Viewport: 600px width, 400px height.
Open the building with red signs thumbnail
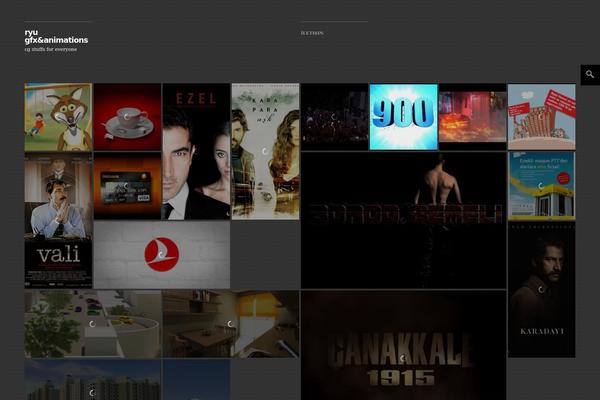click(x=542, y=117)
